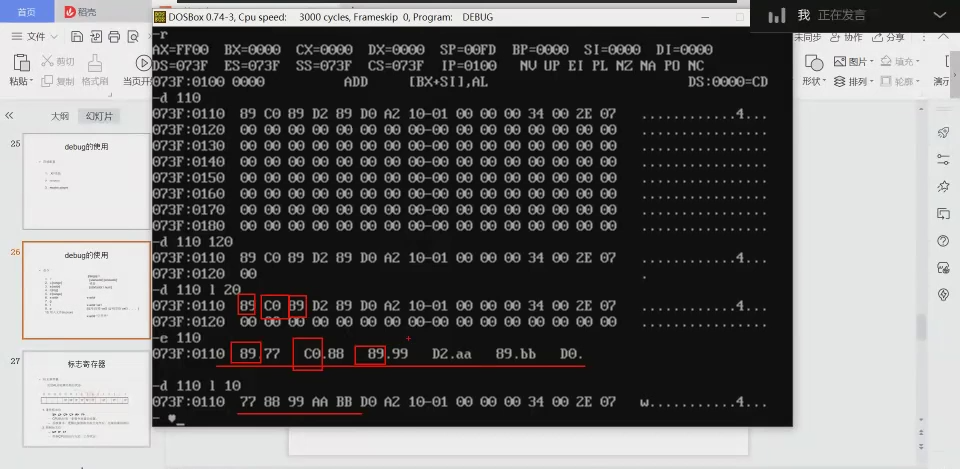
Task: Click the Fill (填充) bucket icon
Action: (x=886, y=62)
